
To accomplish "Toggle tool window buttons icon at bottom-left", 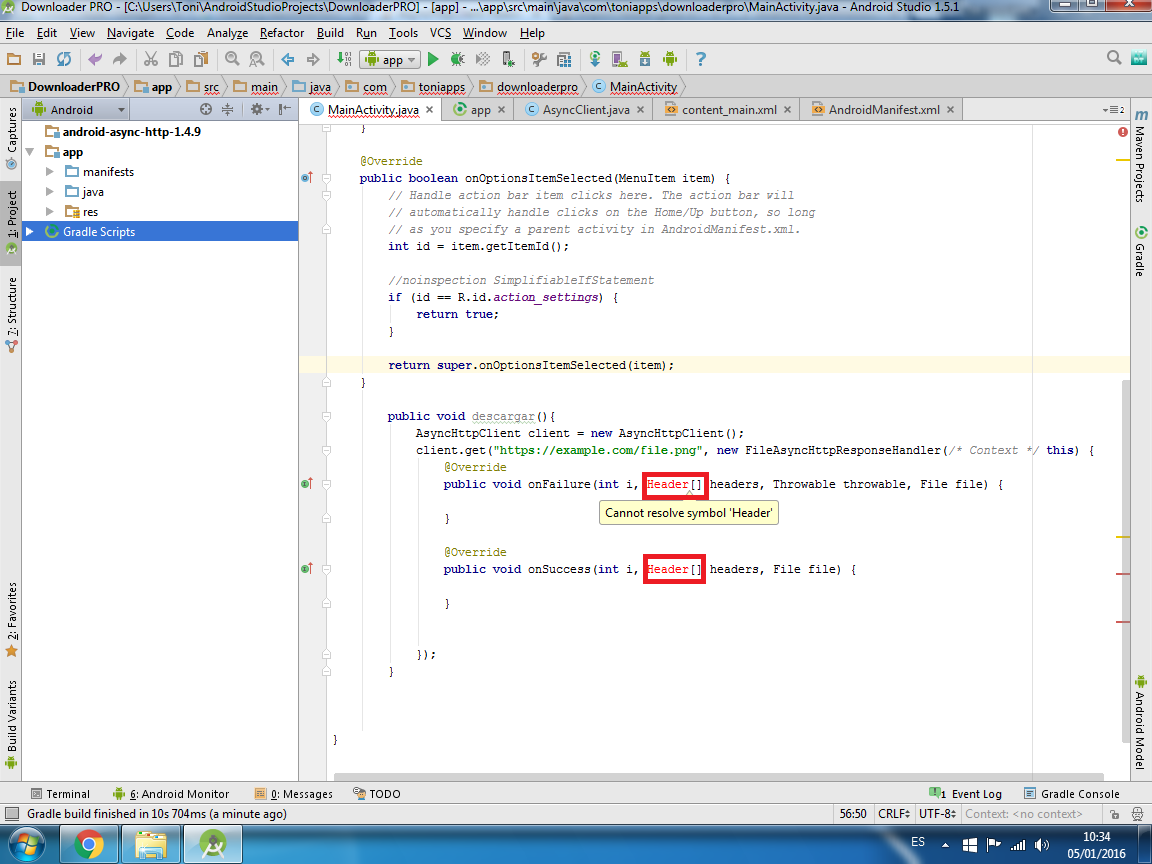I will pyautogui.click(x=12, y=814).
